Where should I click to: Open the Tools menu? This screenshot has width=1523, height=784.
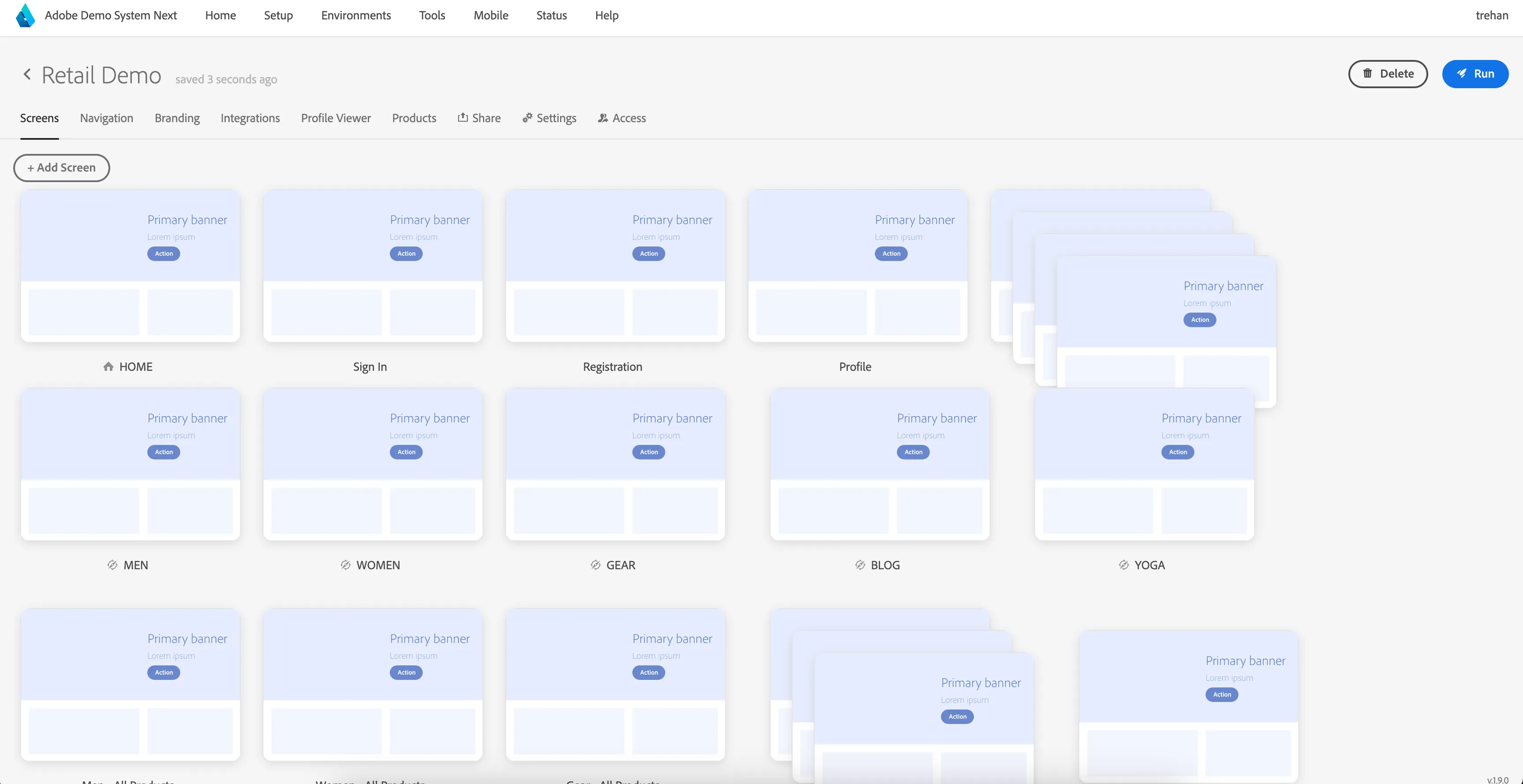tap(432, 15)
